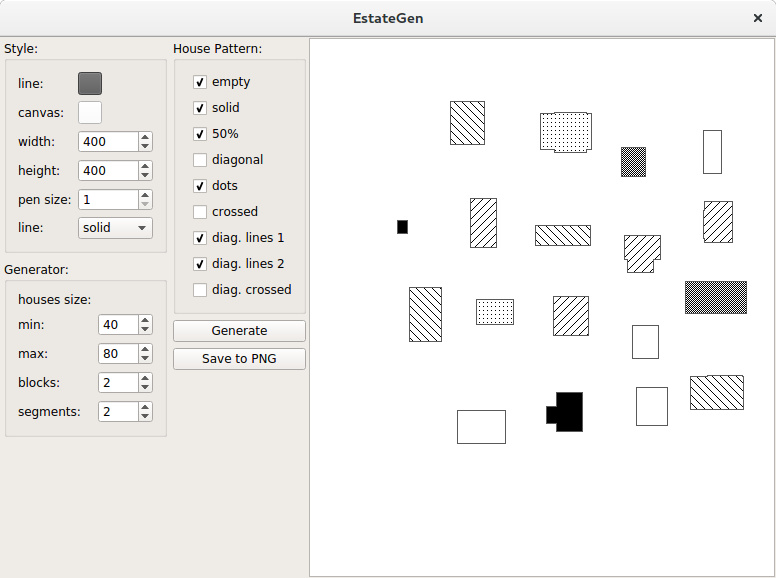
Task: Close the EstateGen window
Action: click(758, 18)
